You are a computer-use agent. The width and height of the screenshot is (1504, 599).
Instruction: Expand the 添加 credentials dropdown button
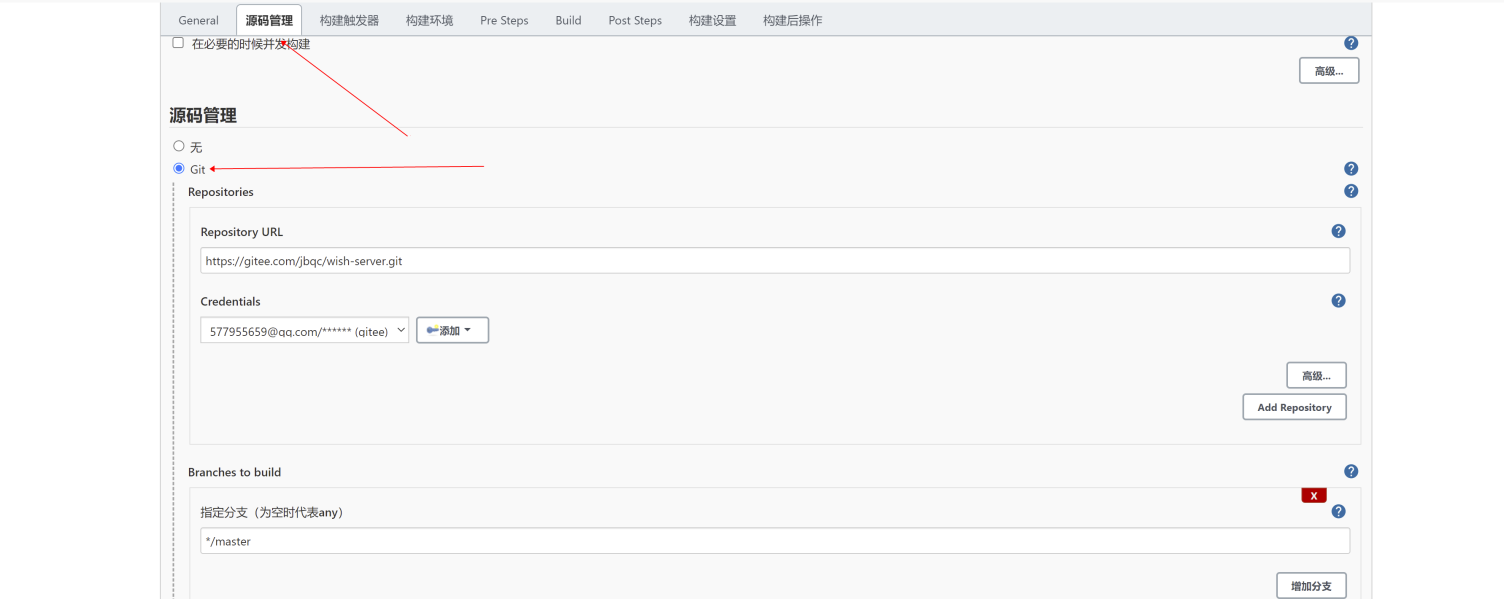(452, 331)
